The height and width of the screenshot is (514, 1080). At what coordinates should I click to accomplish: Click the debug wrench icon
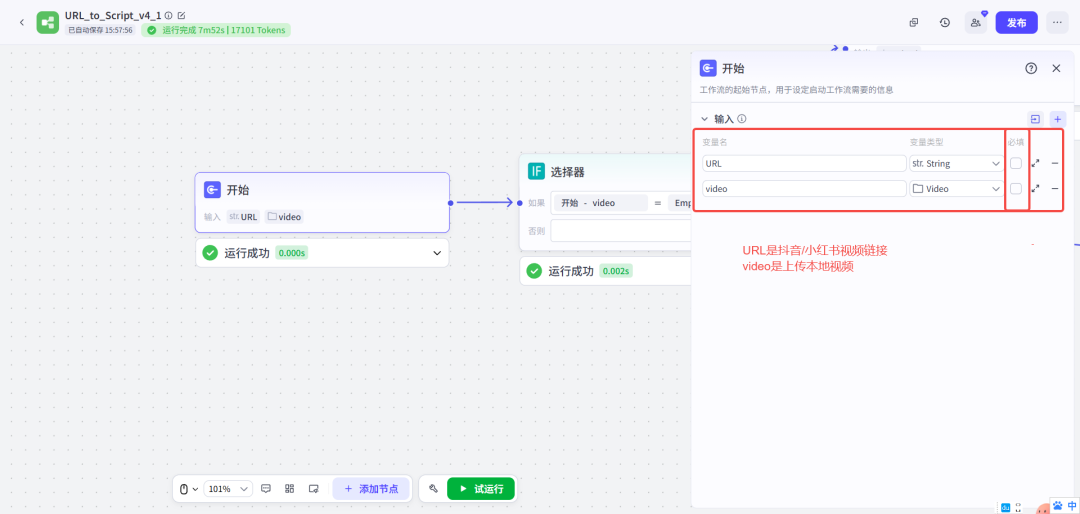433,489
